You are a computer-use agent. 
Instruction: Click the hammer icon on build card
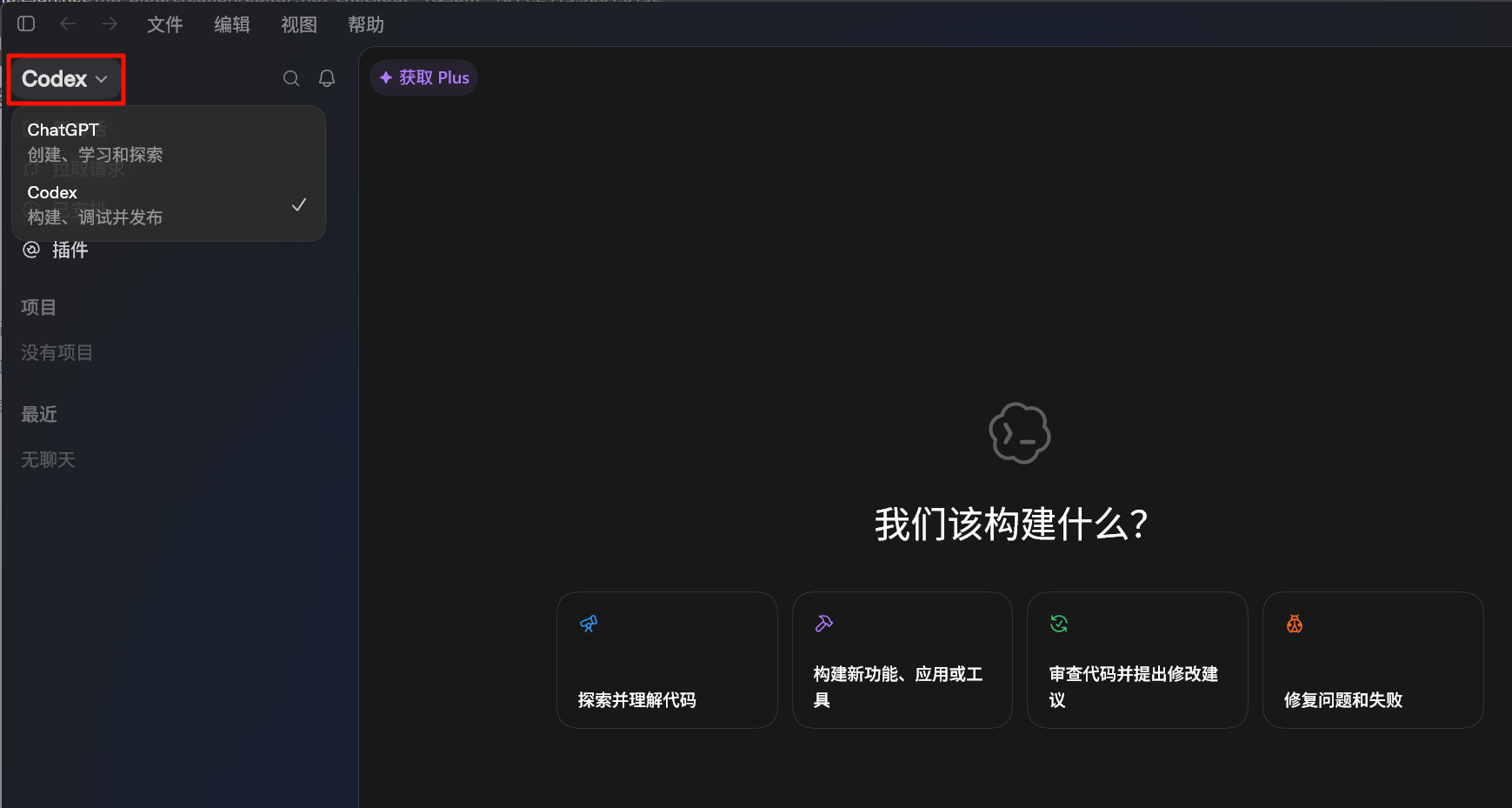tap(824, 624)
